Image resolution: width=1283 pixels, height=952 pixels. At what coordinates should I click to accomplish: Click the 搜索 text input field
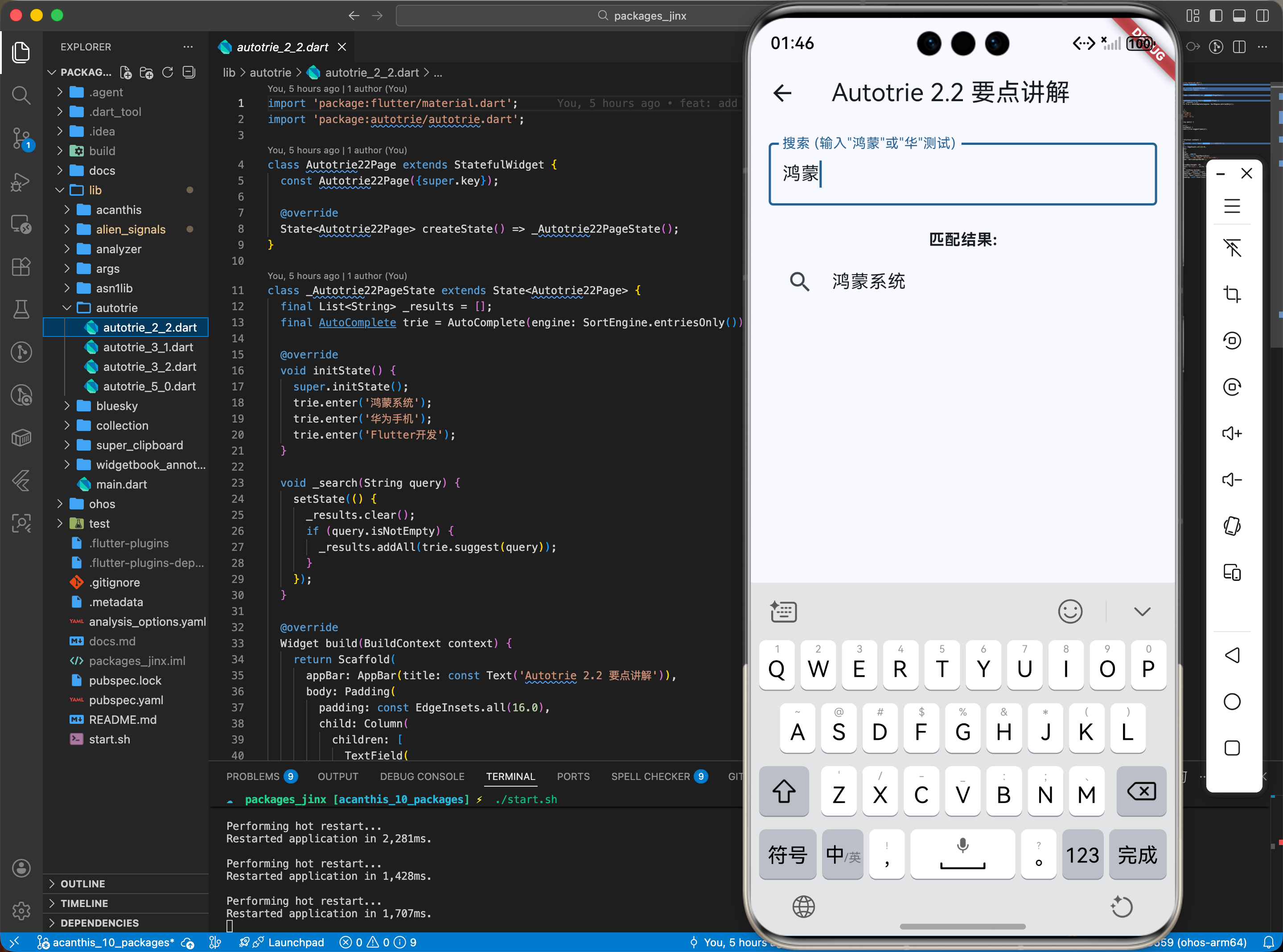962,173
